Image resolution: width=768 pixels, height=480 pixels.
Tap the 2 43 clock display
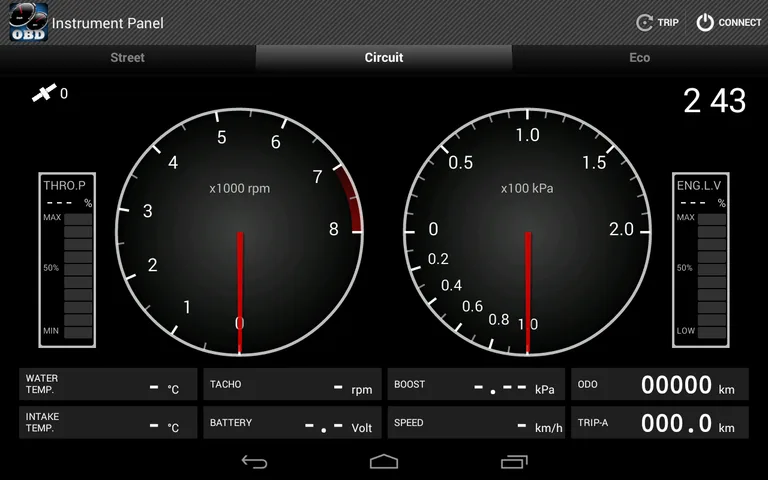coord(715,101)
